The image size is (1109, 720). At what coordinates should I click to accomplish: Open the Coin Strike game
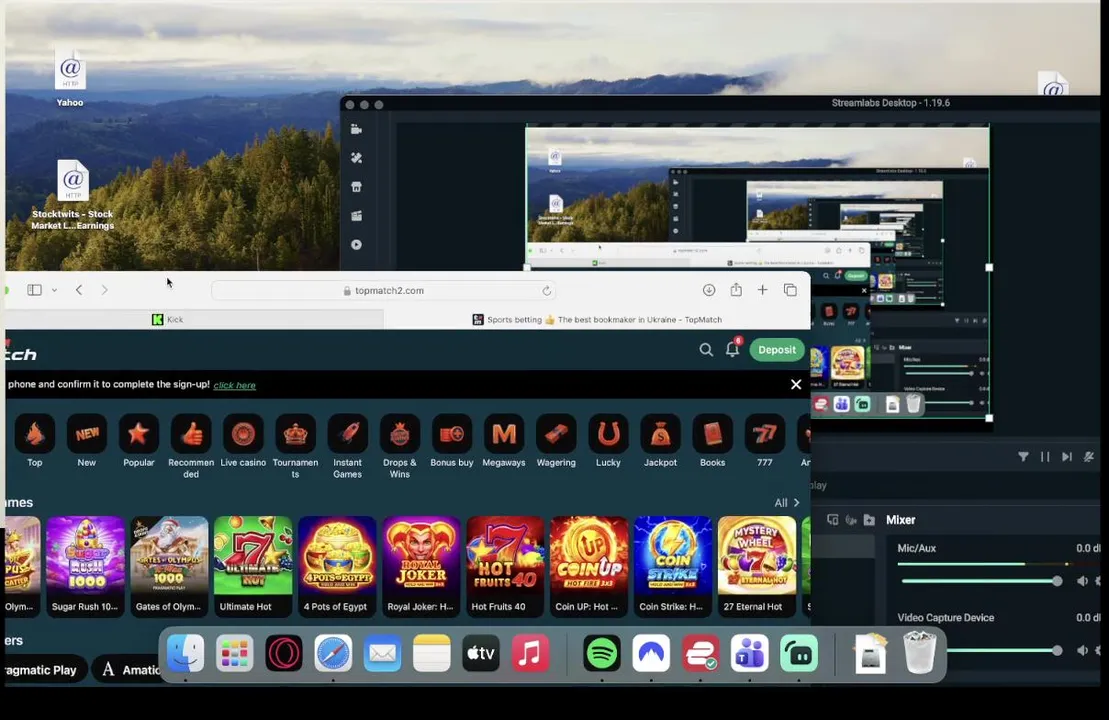click(673, 566)
